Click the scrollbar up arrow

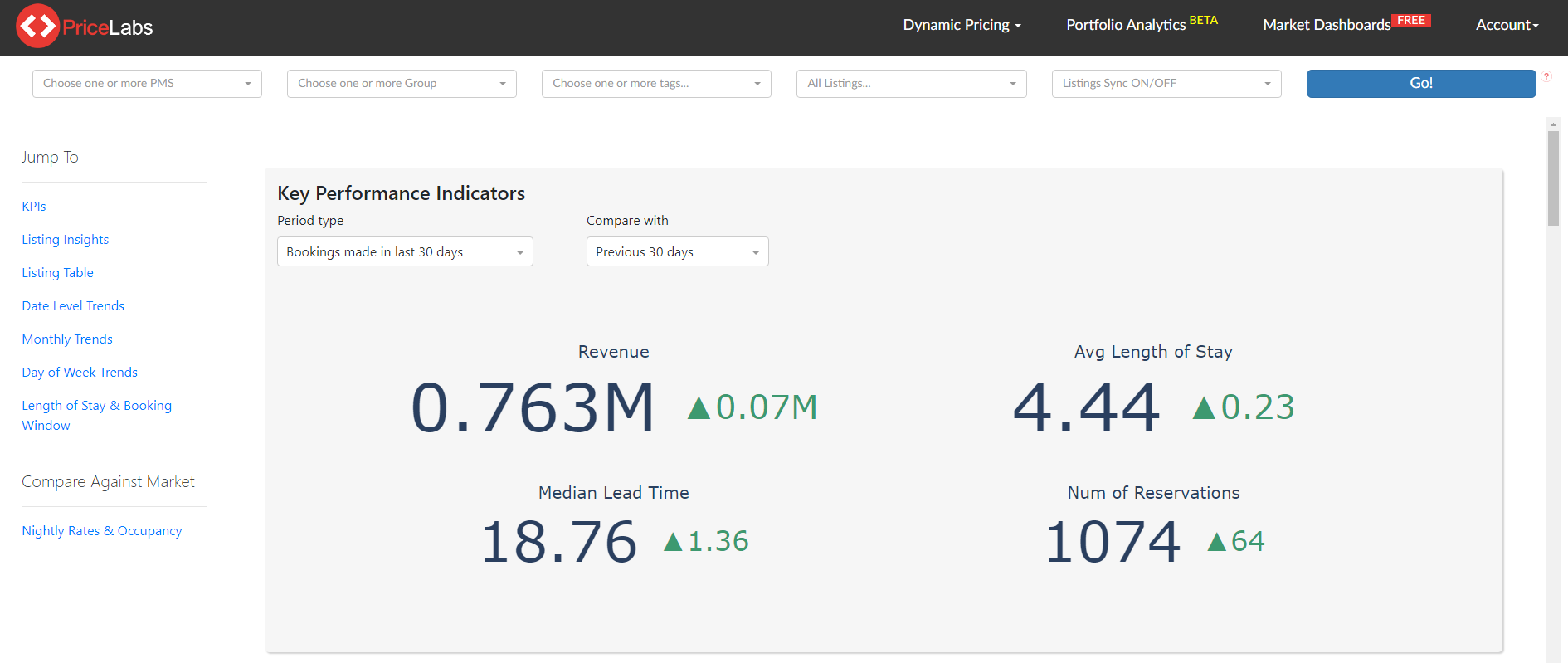(1553, 124)
